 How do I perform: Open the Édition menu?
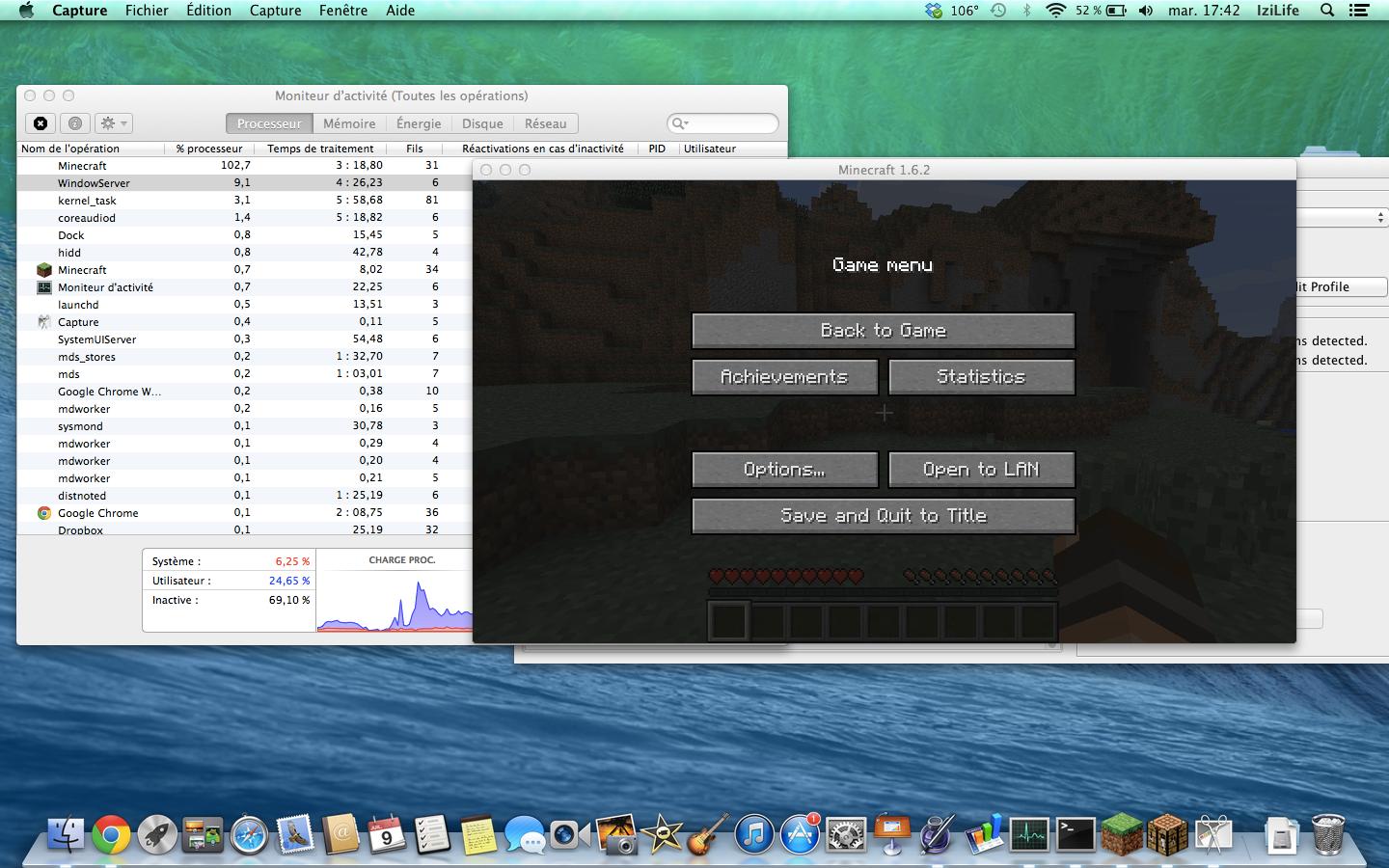point(208,11)
